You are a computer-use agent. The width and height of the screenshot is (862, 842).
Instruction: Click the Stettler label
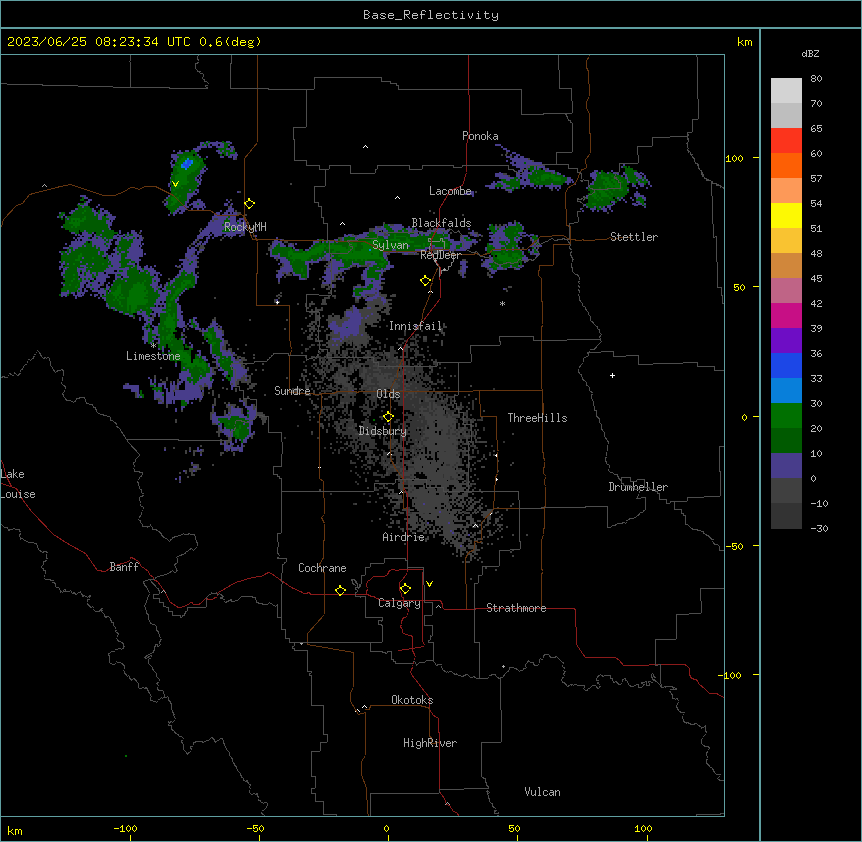click(x=634, y=237)
